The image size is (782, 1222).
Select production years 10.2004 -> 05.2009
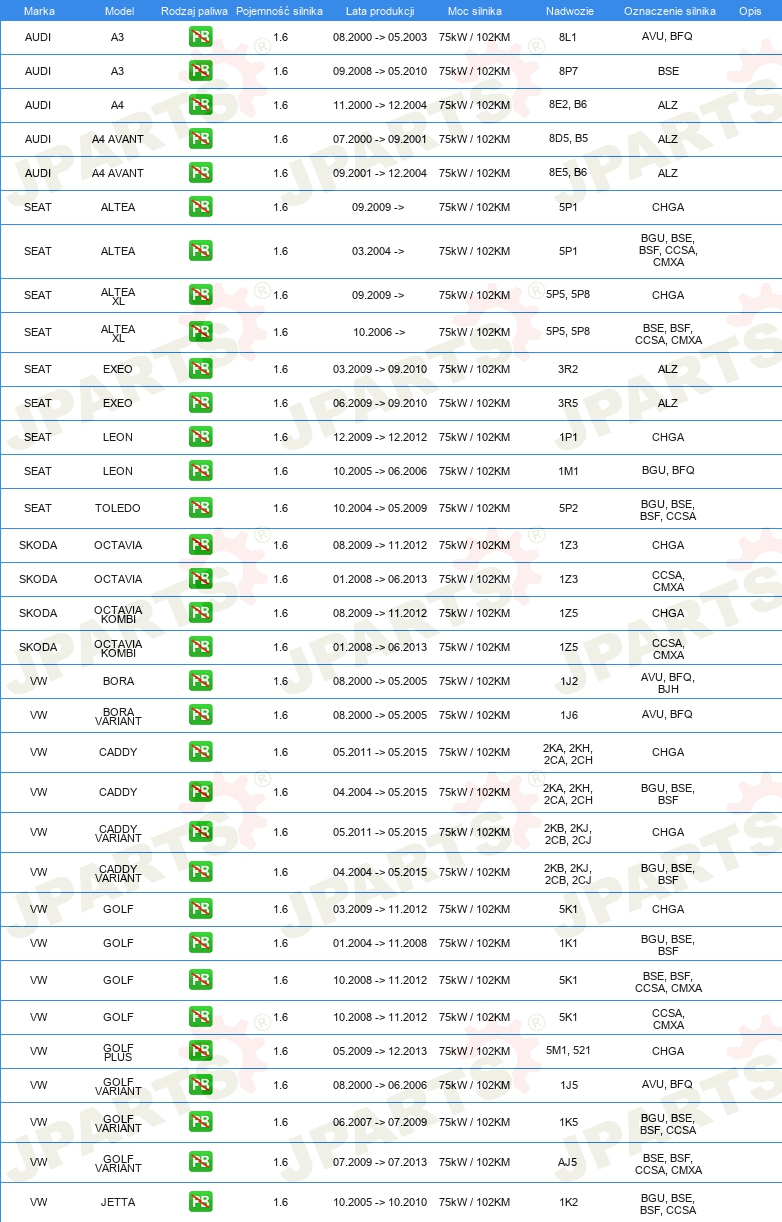point(380,508)
